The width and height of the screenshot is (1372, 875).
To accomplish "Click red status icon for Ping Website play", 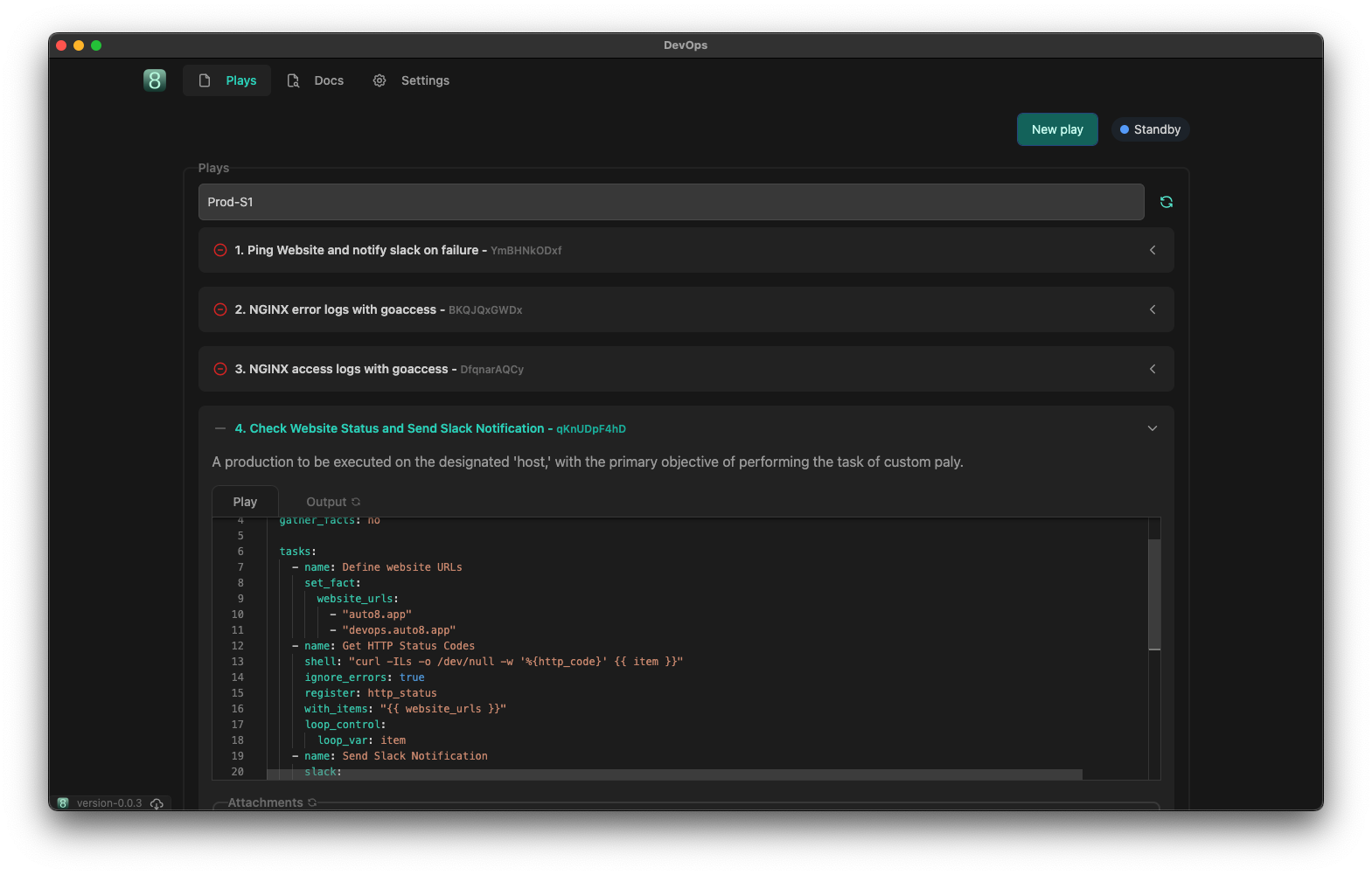I will tap(220, 250).
